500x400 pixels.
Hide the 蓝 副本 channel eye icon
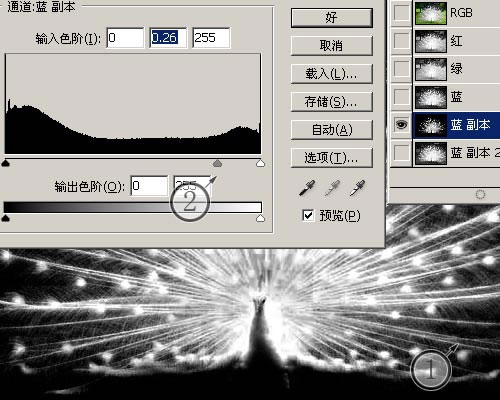click(401, 125)
